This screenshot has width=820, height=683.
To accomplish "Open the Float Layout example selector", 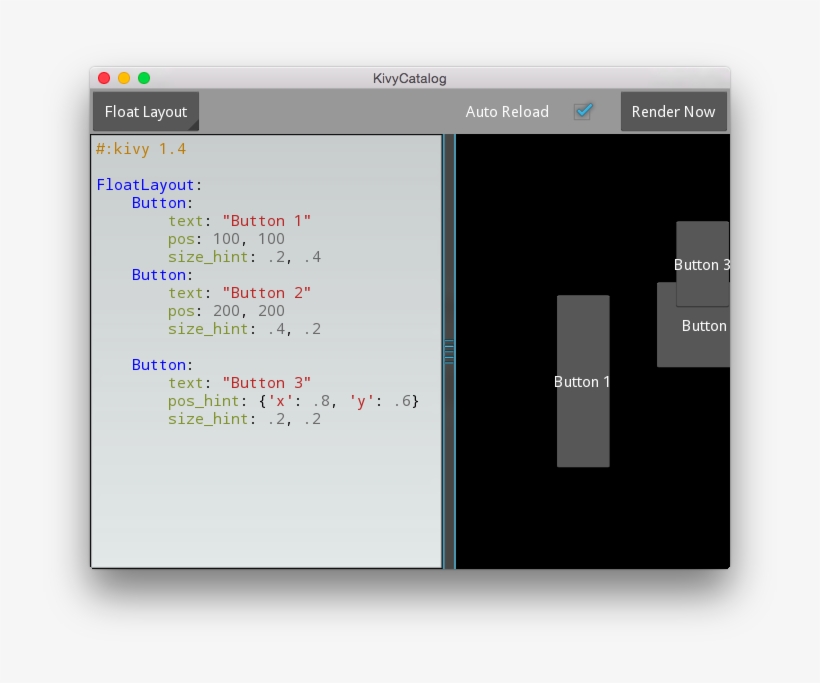I will coord(145,111).
